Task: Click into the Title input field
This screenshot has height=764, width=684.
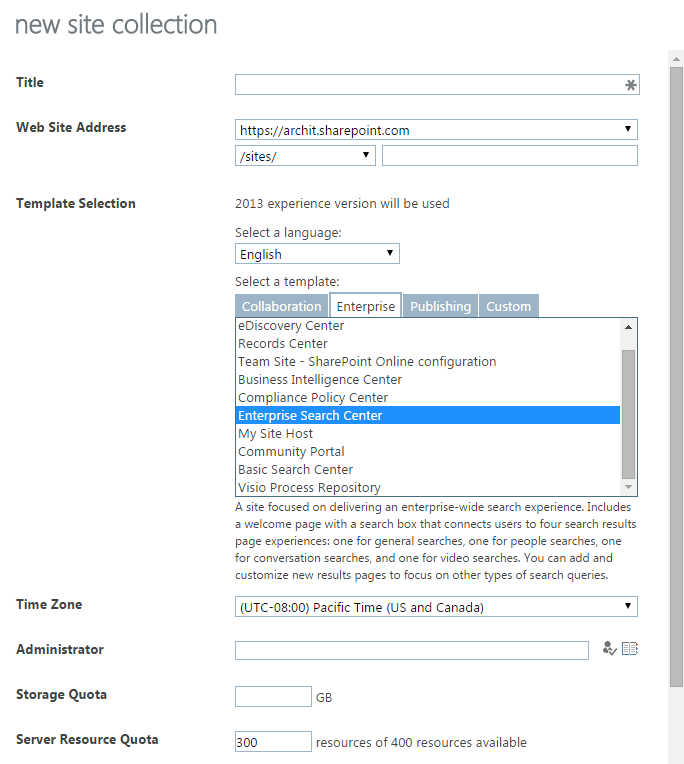Action: [437, 85]
